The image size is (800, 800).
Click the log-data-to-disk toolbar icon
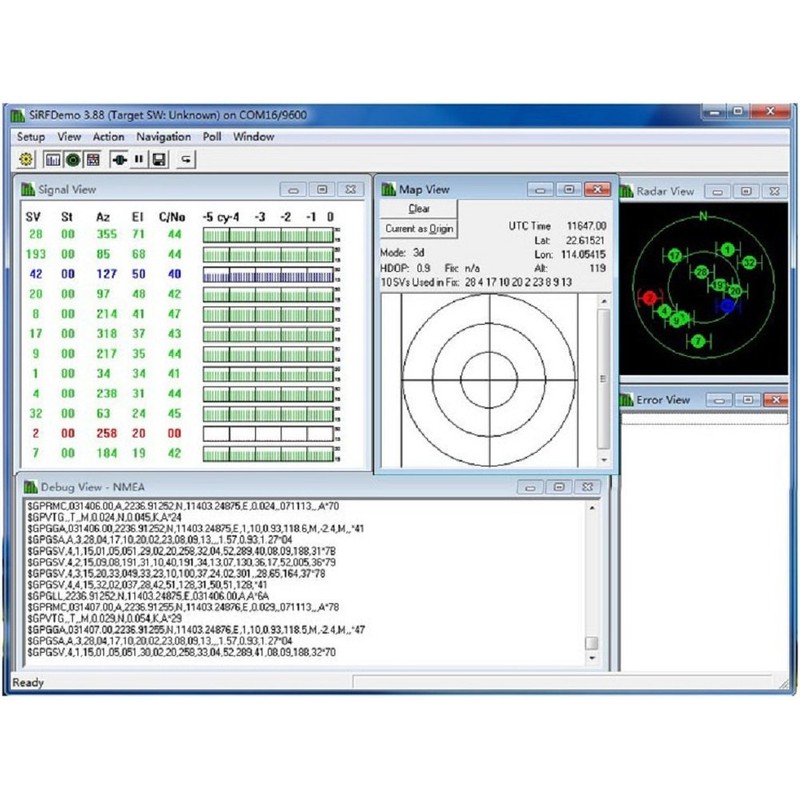[160, 159]
